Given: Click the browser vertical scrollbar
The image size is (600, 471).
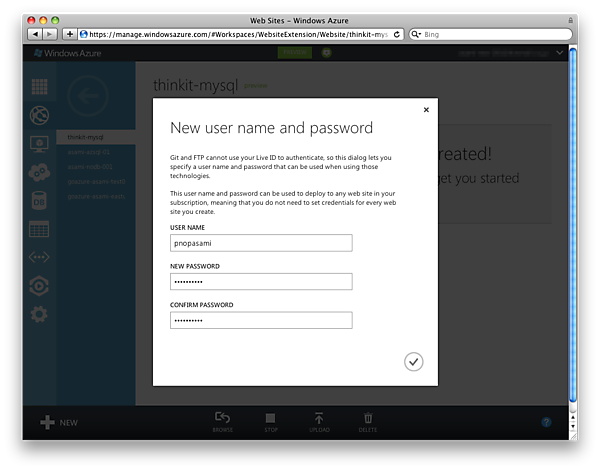Looking at the screenshot, I should (x=573, y=226).
